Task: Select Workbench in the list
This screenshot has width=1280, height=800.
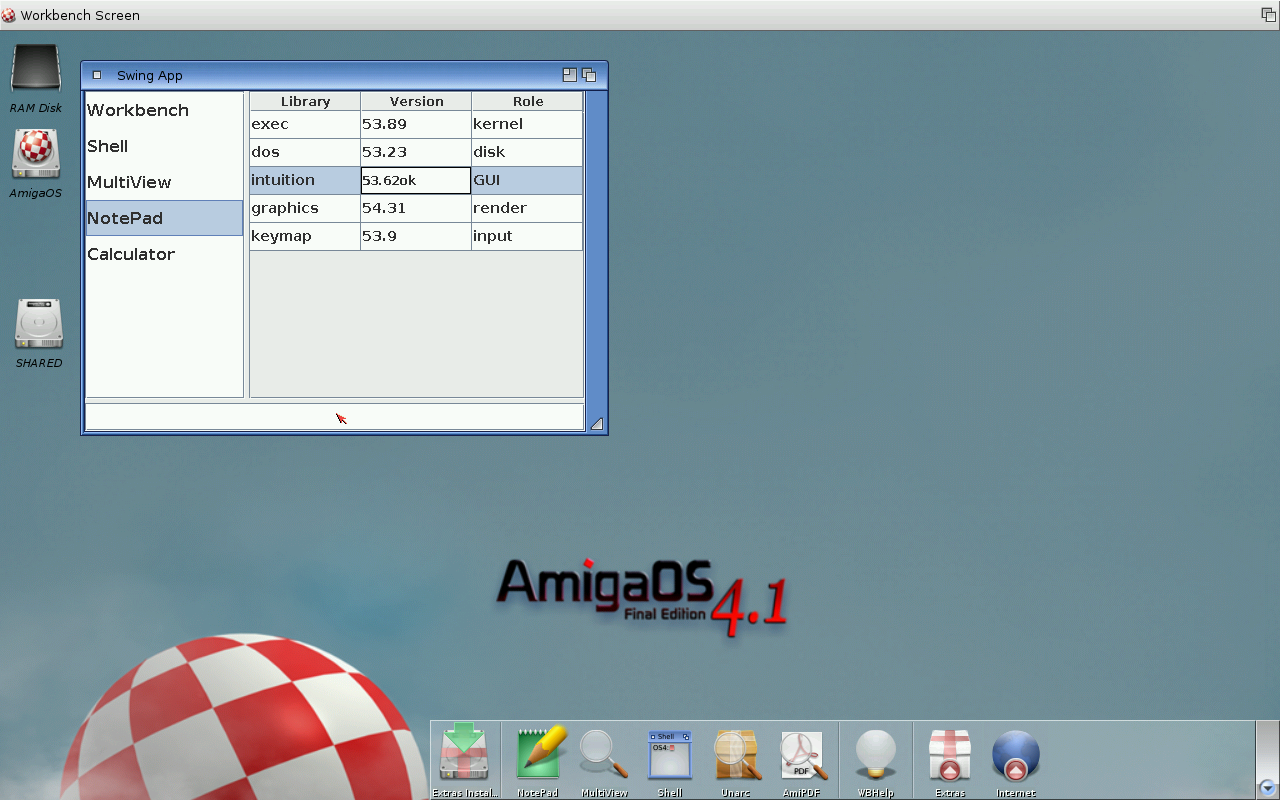Action: [164, 110]
